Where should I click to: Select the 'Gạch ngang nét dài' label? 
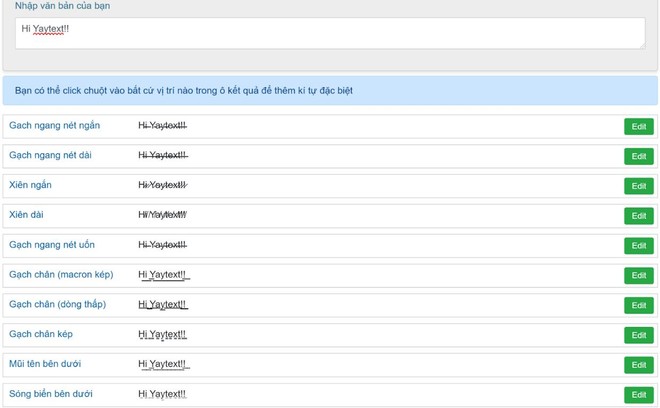(x=51, y=155)
